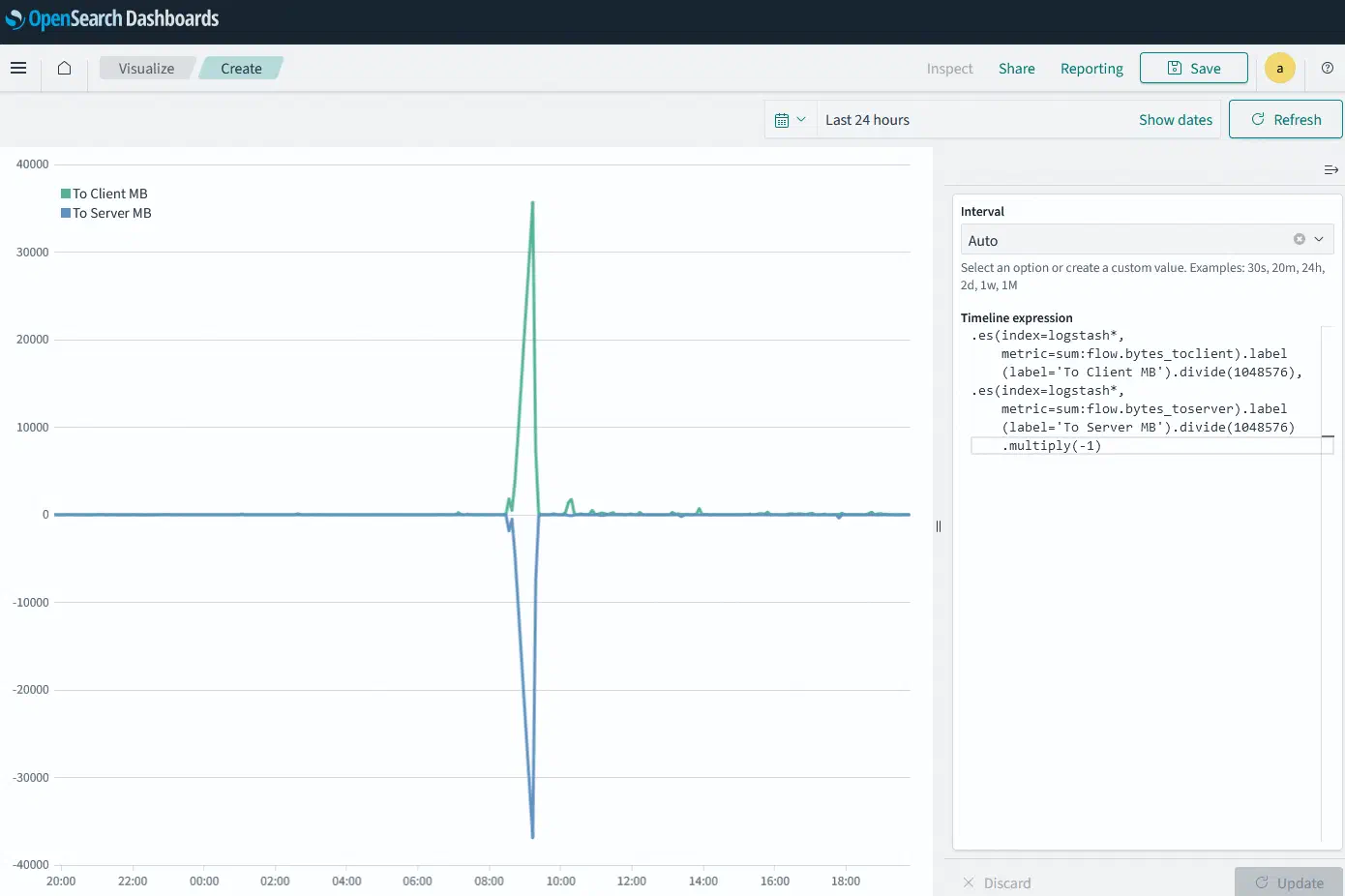Click the -30000 y-axis label
Screen dimensions: 1345x896
(x=31, y=778)
